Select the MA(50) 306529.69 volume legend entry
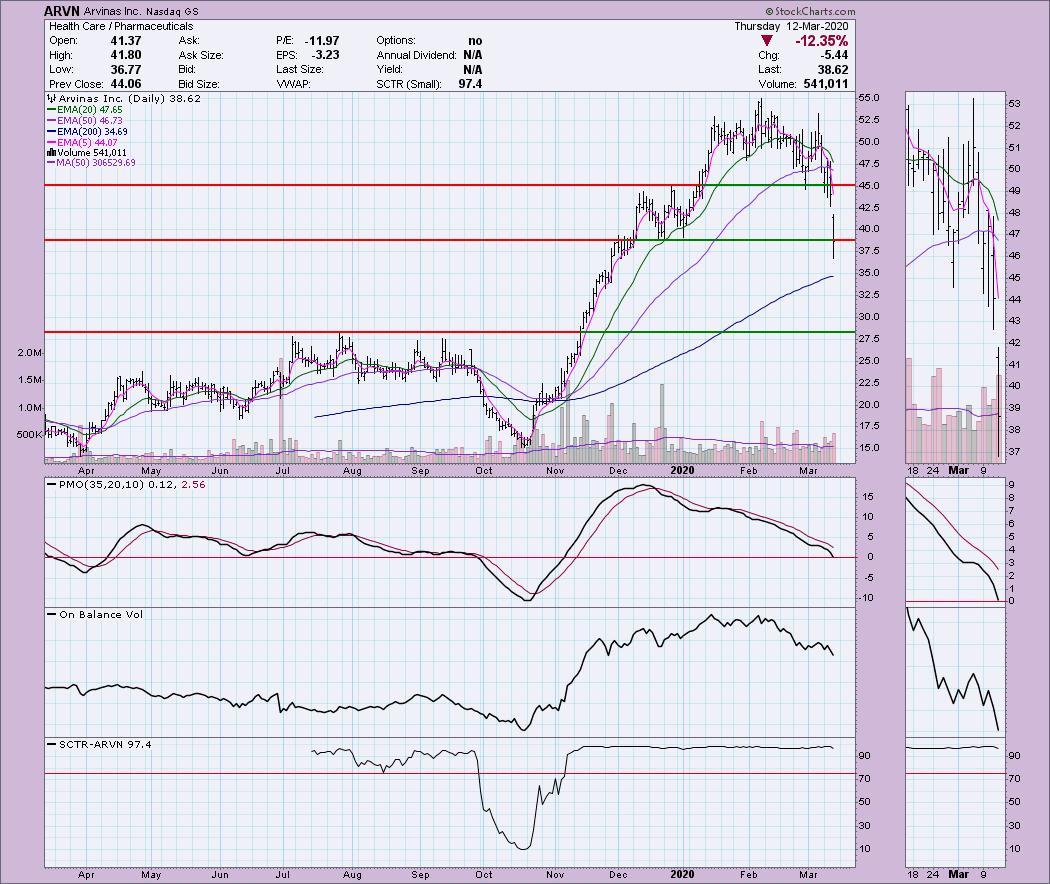 91,163
